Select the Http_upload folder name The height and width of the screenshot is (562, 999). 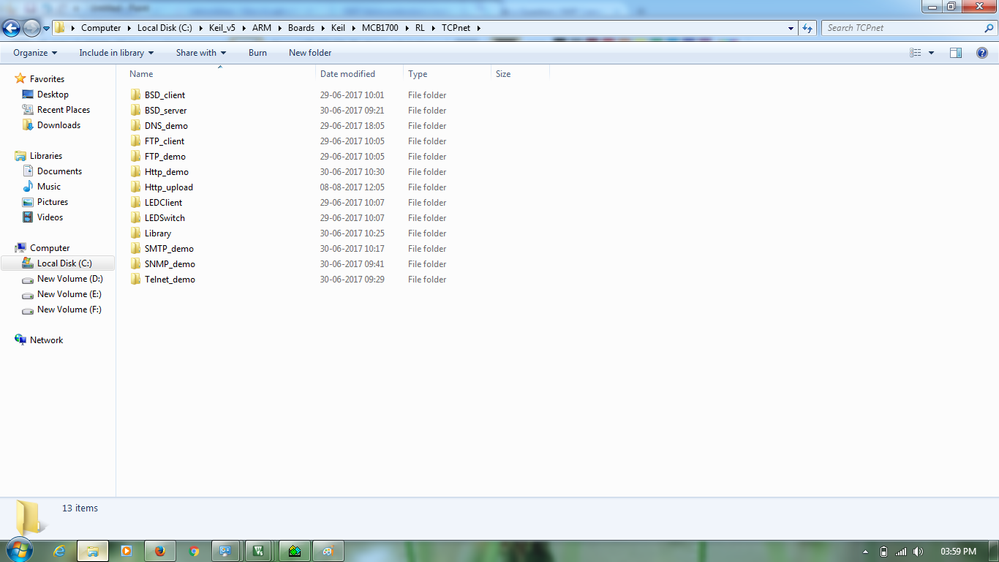click(168, 187)
